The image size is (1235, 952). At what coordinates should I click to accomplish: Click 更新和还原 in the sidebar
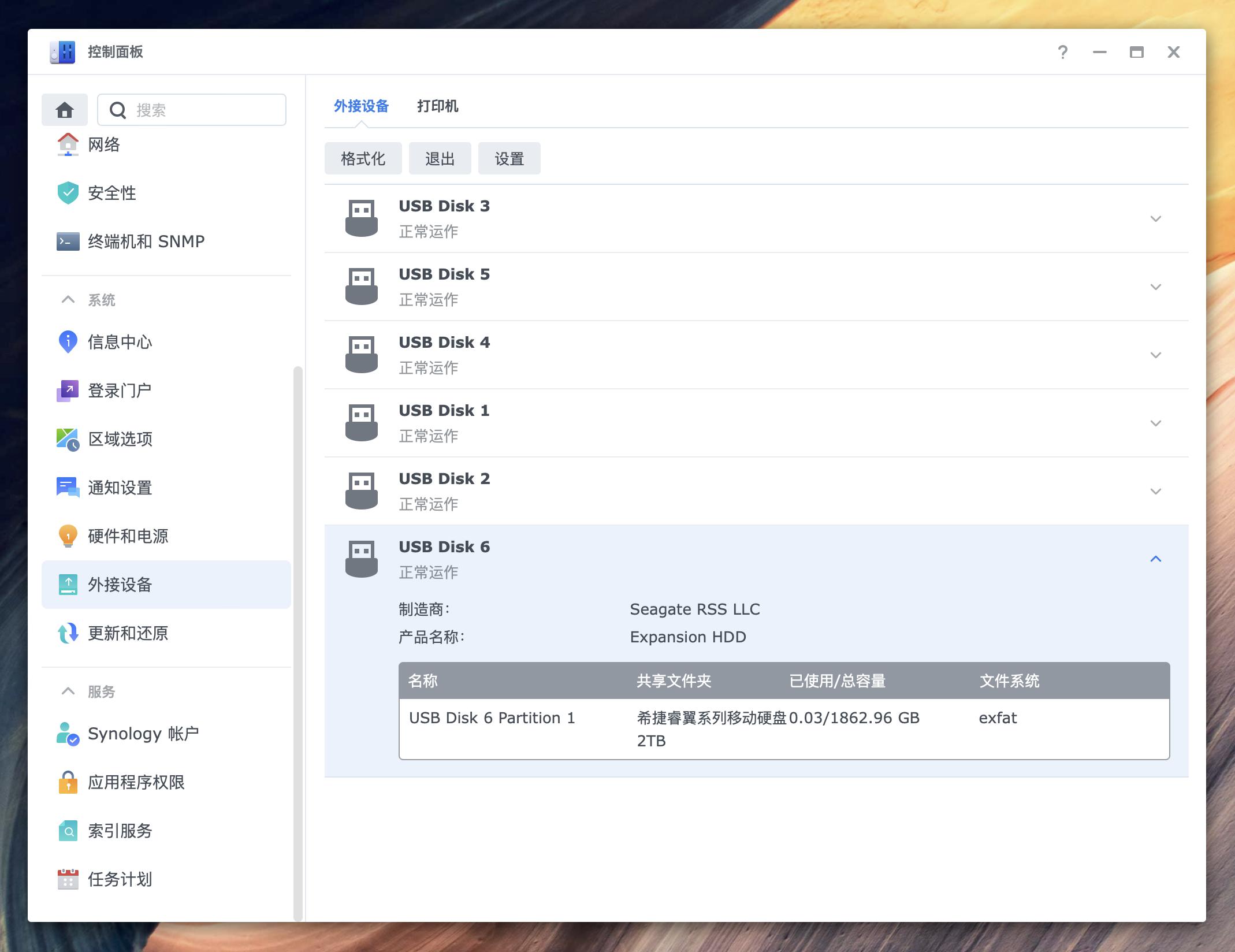pyautogui.click(x=128, y=634)
